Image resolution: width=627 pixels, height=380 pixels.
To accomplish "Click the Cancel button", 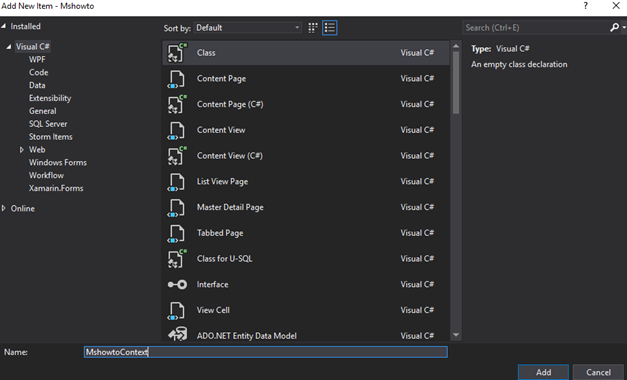I will point(599,372).
